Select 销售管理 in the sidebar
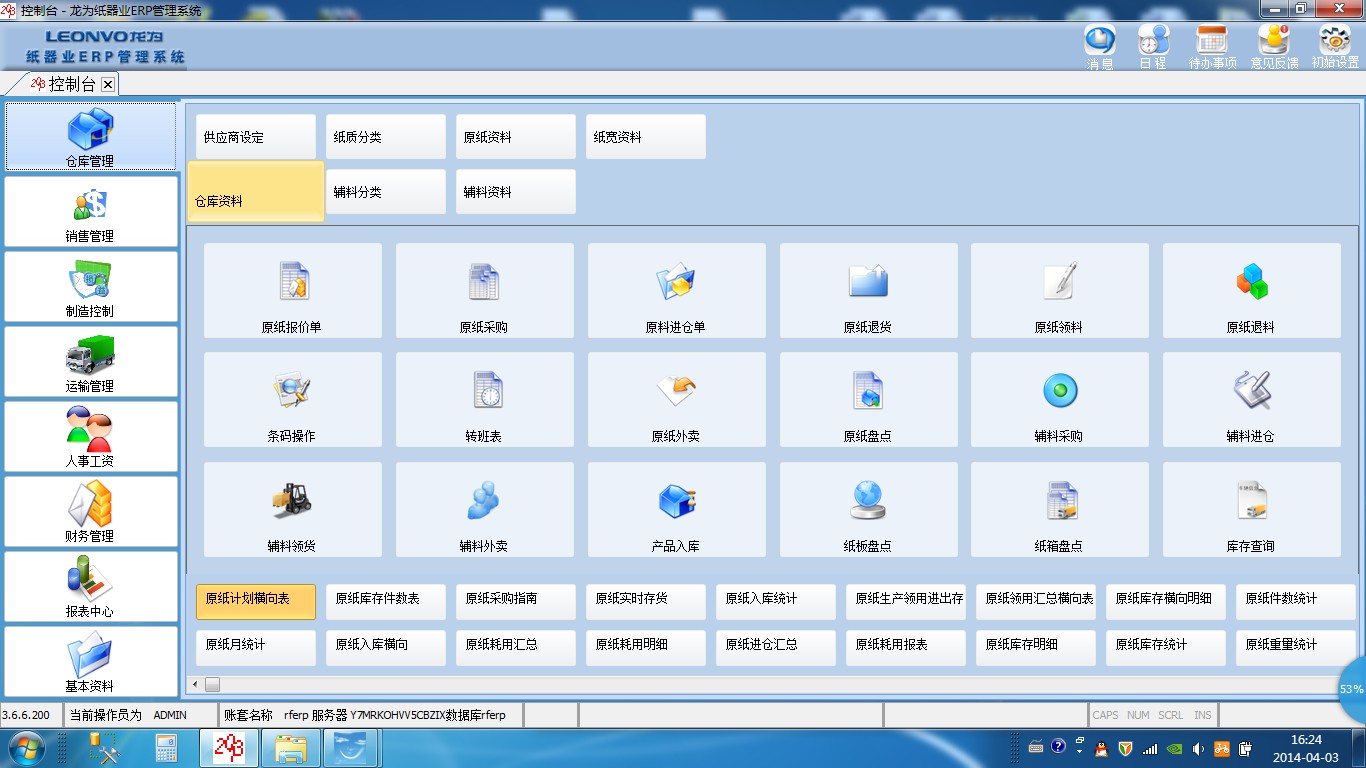 tap(90, 212)
